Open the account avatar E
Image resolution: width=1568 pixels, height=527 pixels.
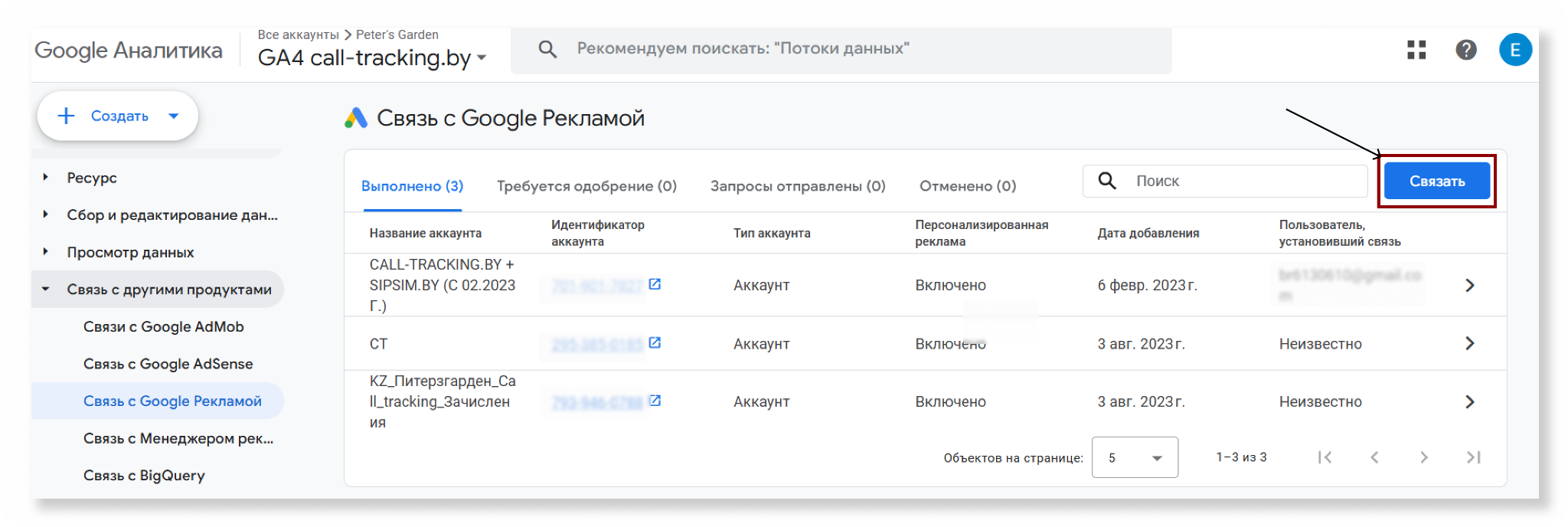1515,50
